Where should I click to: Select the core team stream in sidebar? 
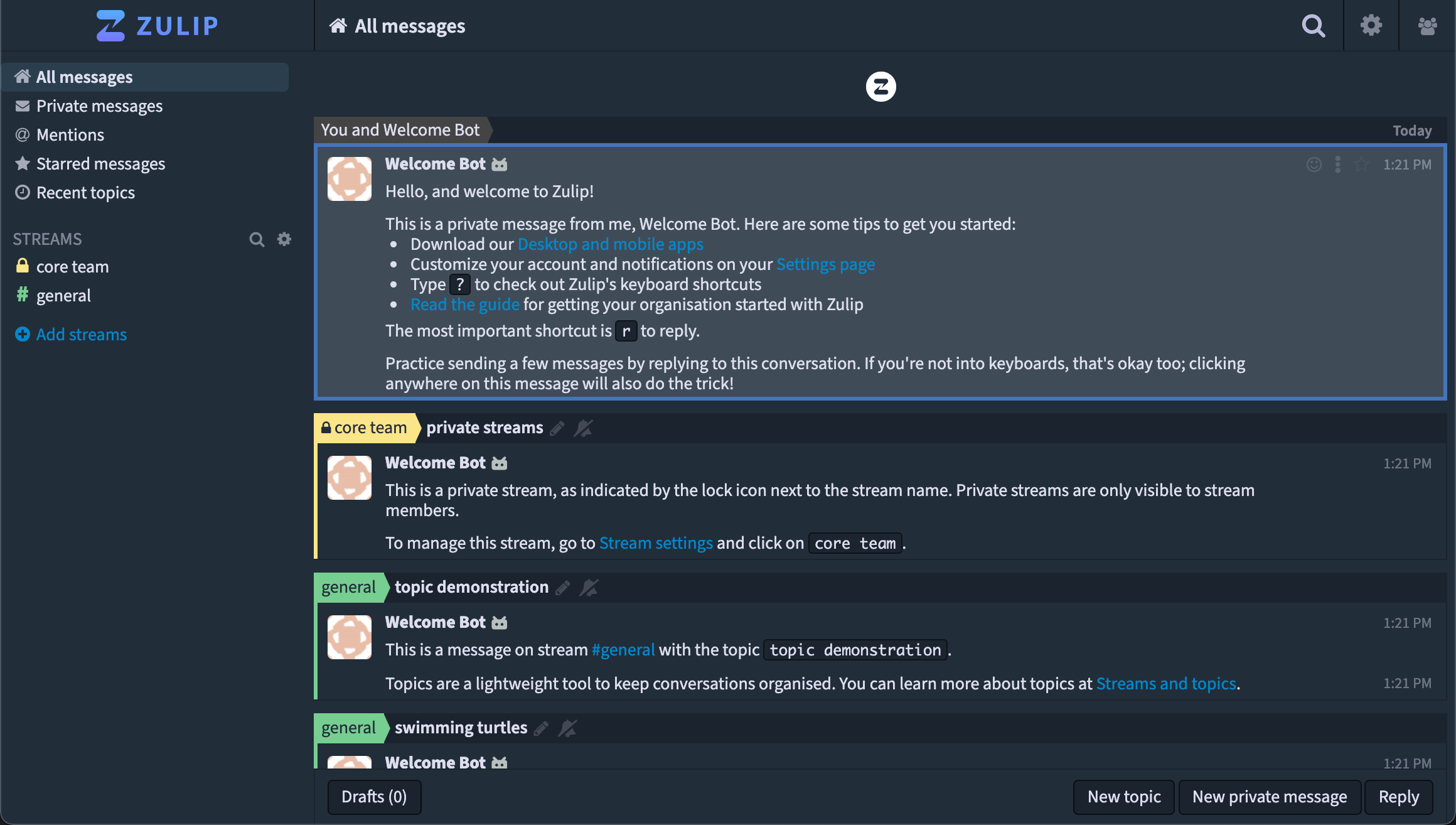[72, 267]
